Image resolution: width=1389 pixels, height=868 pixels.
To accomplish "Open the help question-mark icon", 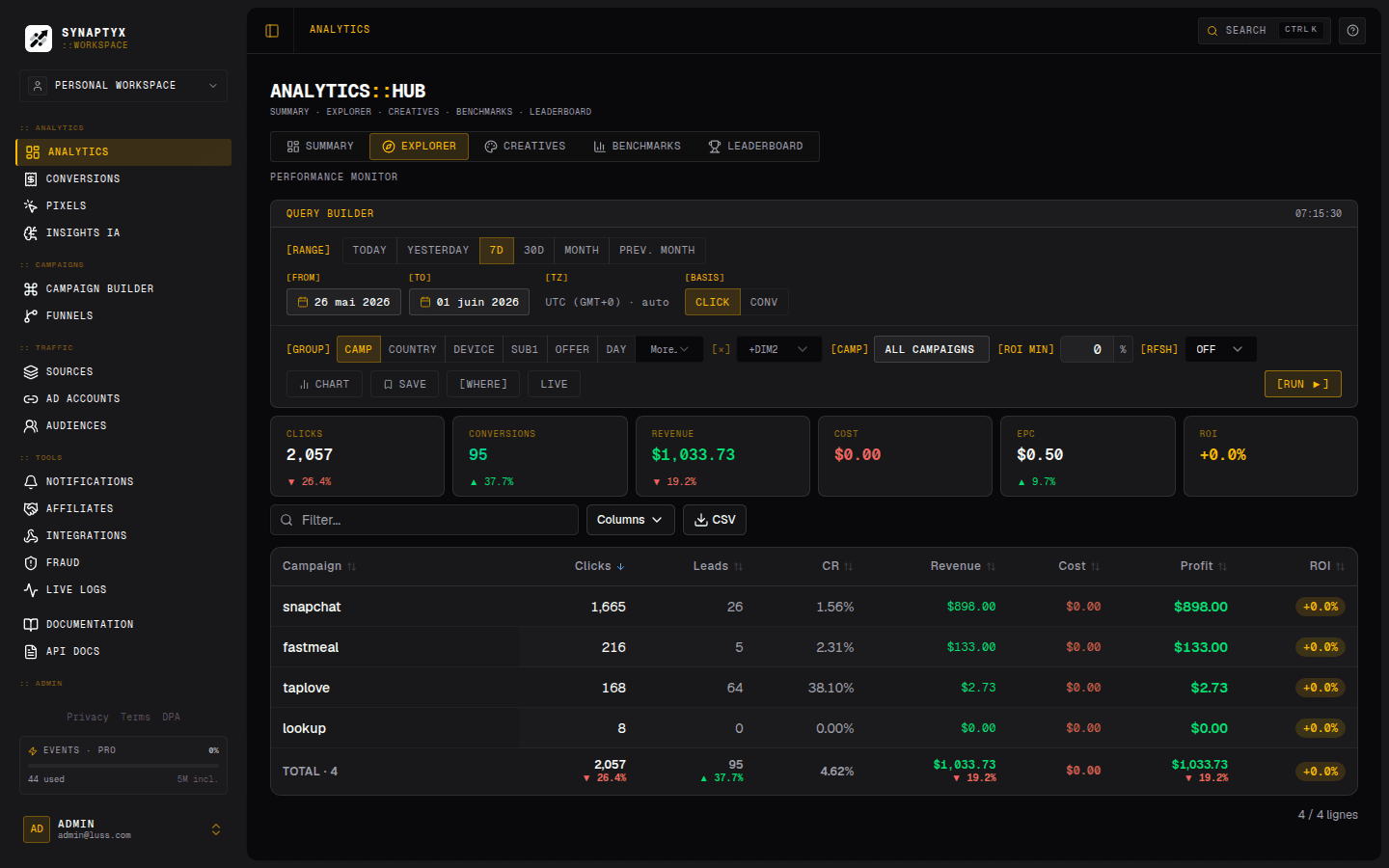I will 1352,31.
